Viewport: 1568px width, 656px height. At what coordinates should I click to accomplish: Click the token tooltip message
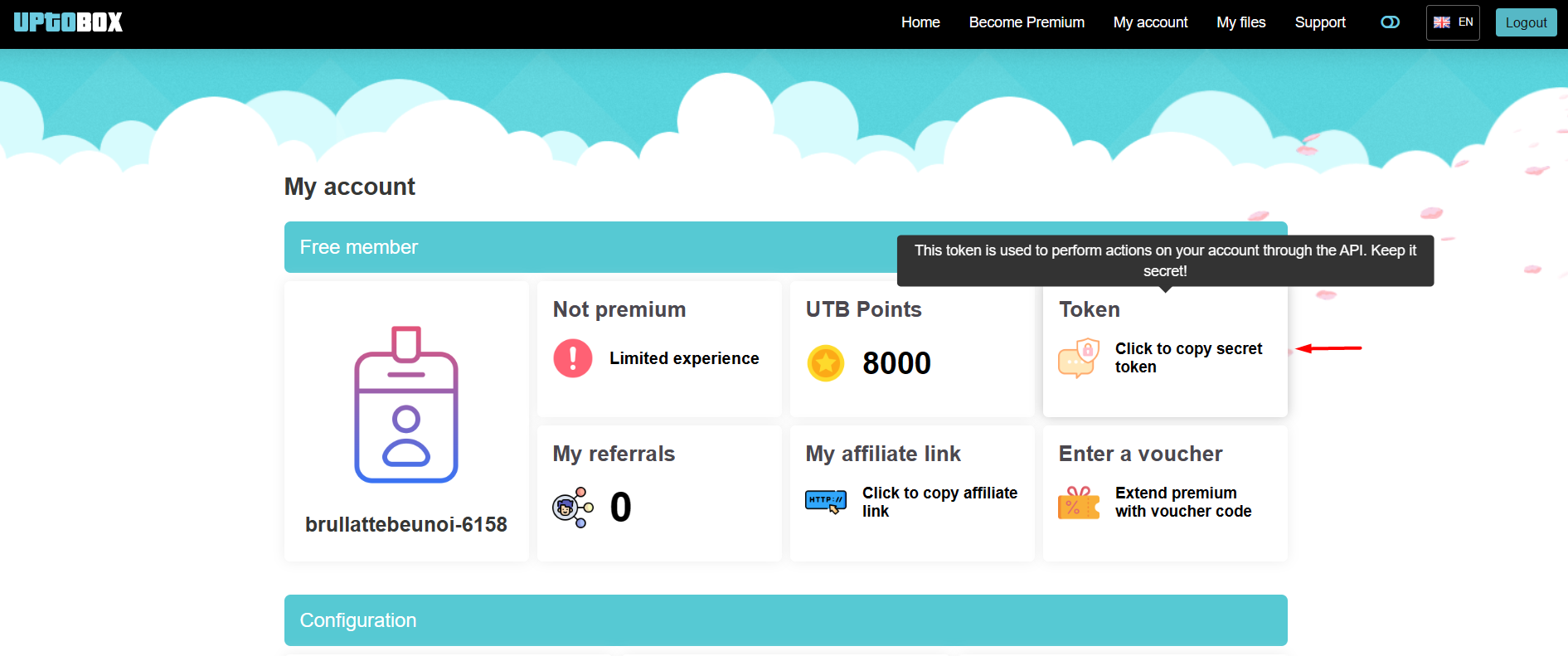click(1165, 260)
